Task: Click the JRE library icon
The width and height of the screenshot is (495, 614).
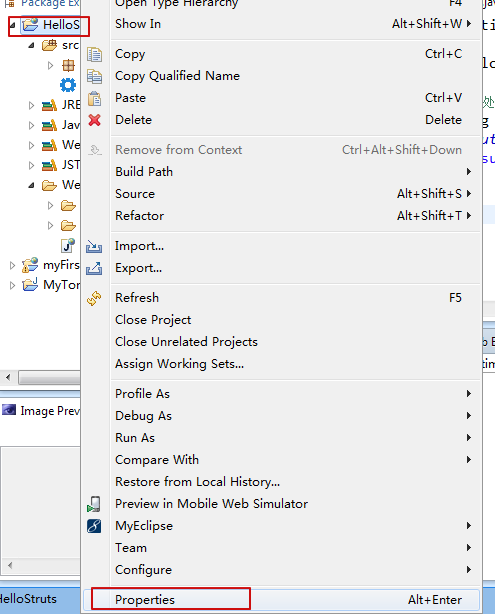Action: [x=49, y=105]
